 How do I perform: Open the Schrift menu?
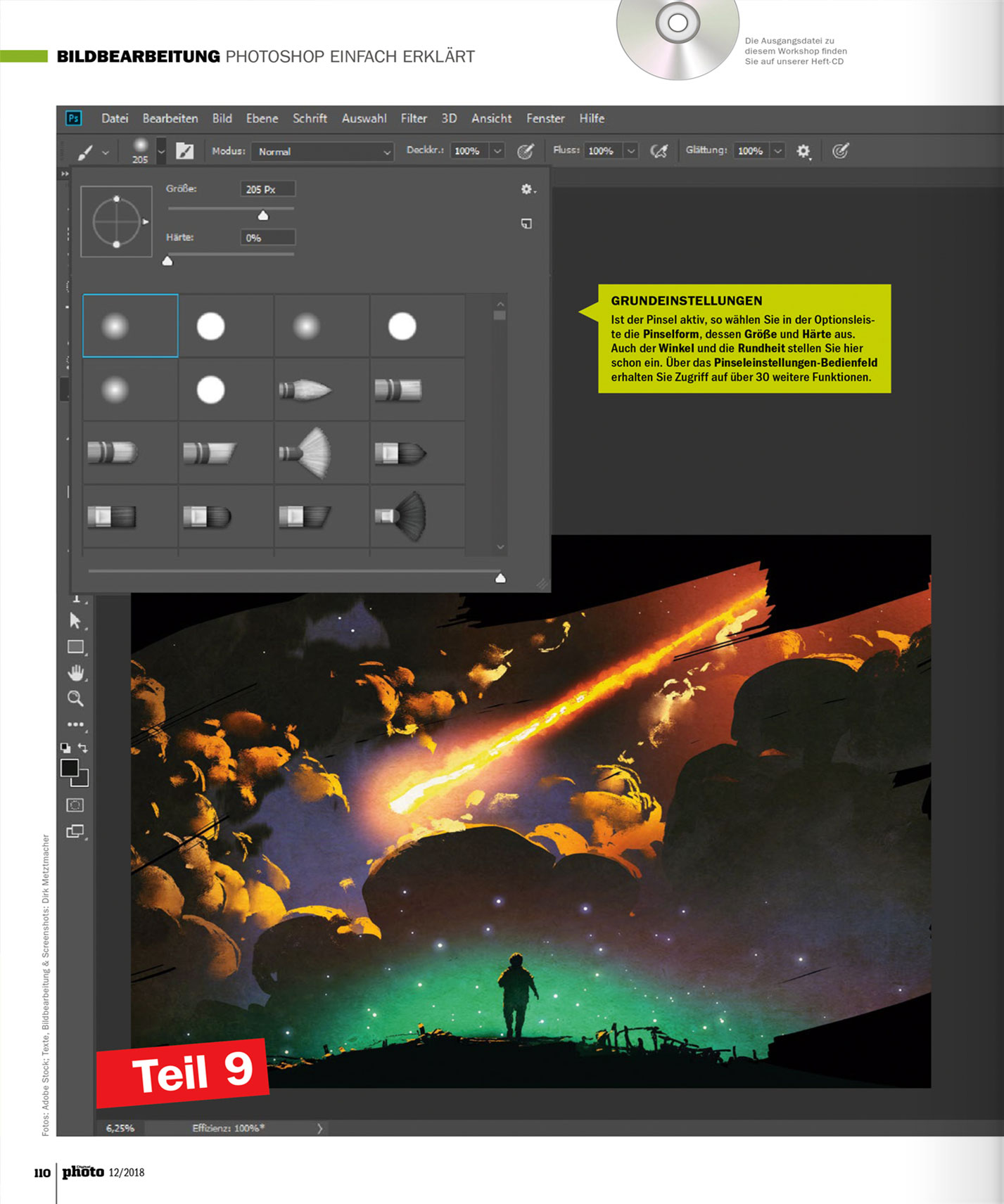pos(310,118)
